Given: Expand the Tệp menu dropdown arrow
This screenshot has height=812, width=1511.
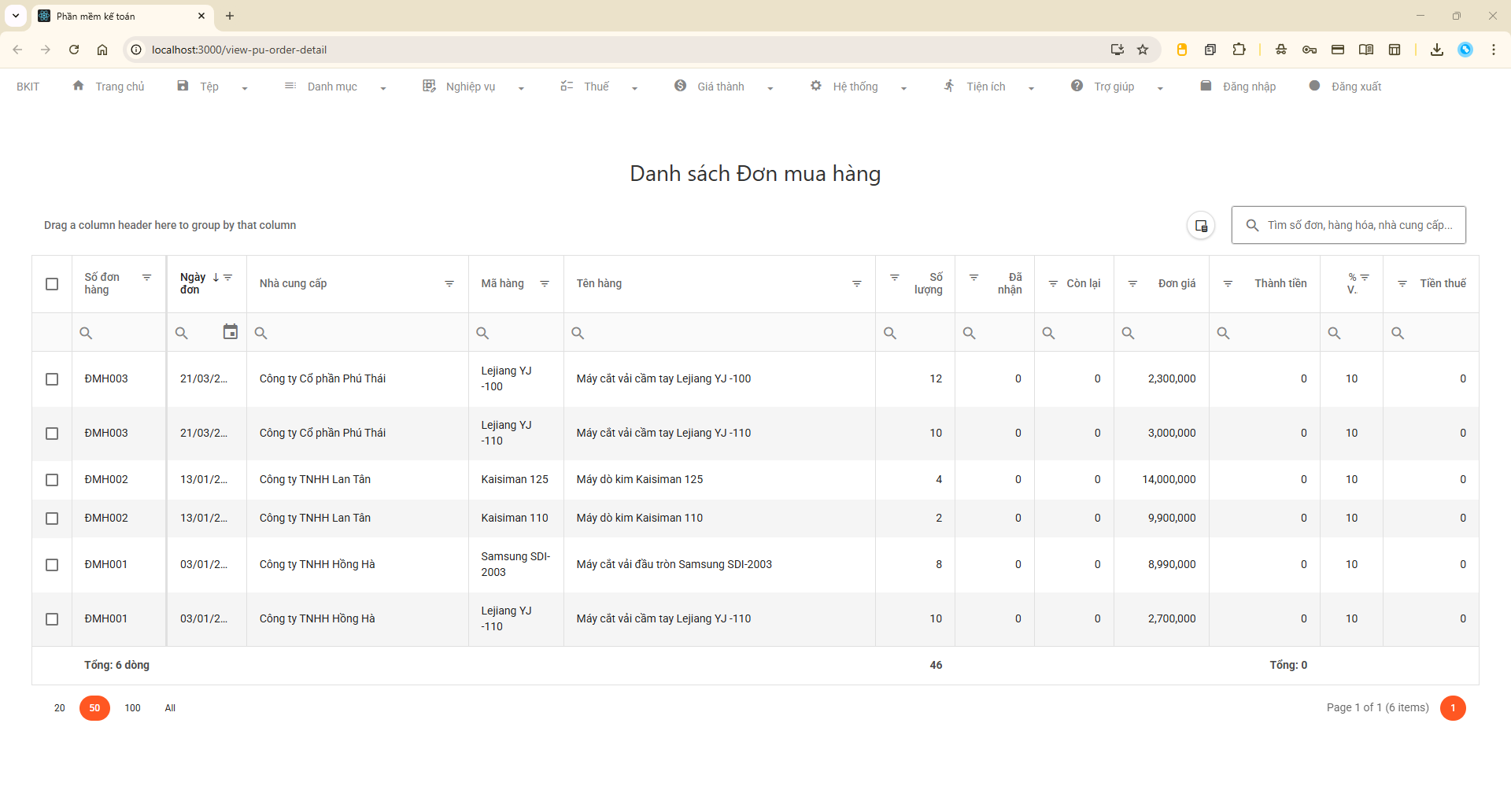Looking at the screenshot, I should click(245, 88).
